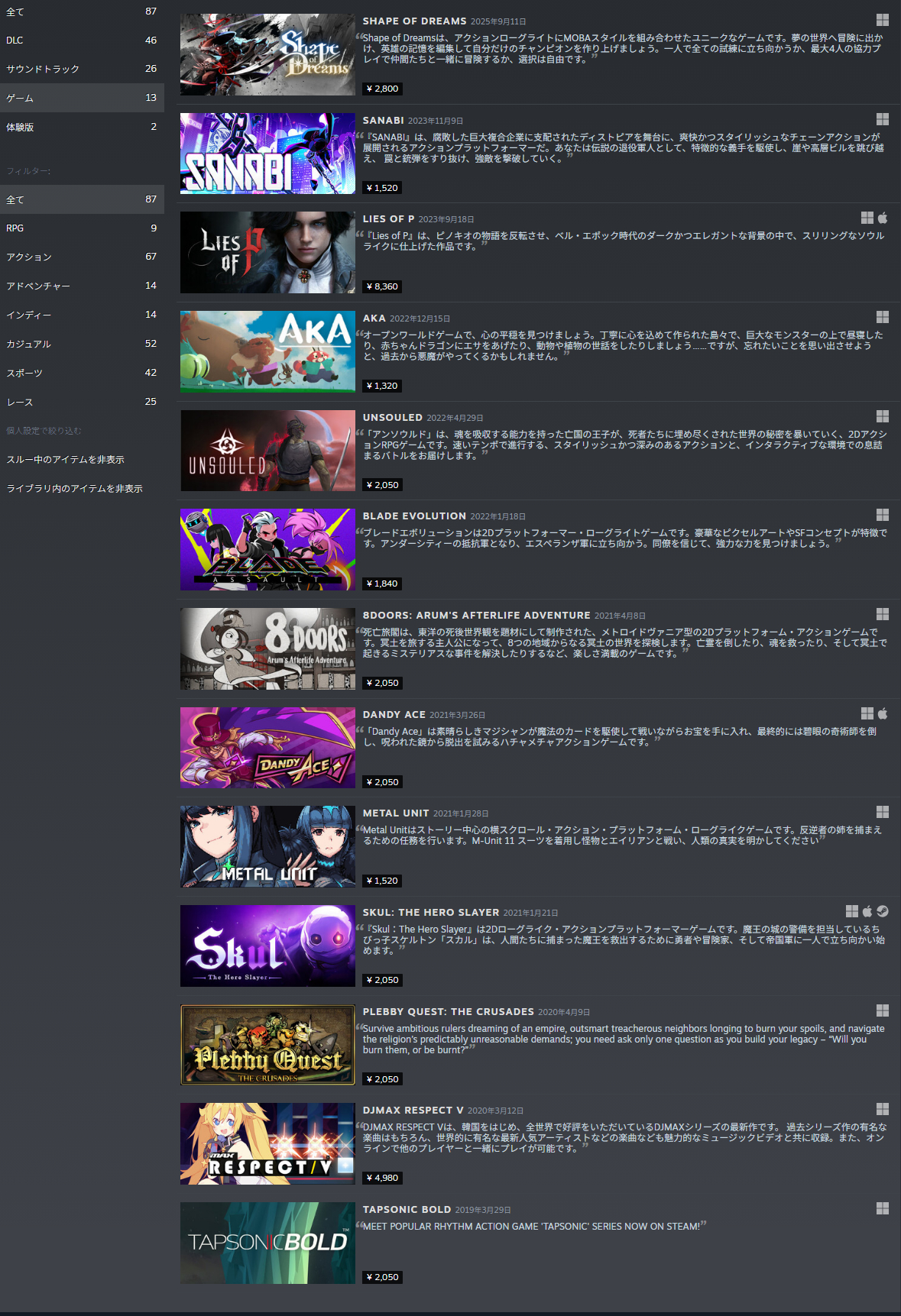Click the Apple icon on Skul row
This screenshot has height=1316, width=901.
click(867, 911)
